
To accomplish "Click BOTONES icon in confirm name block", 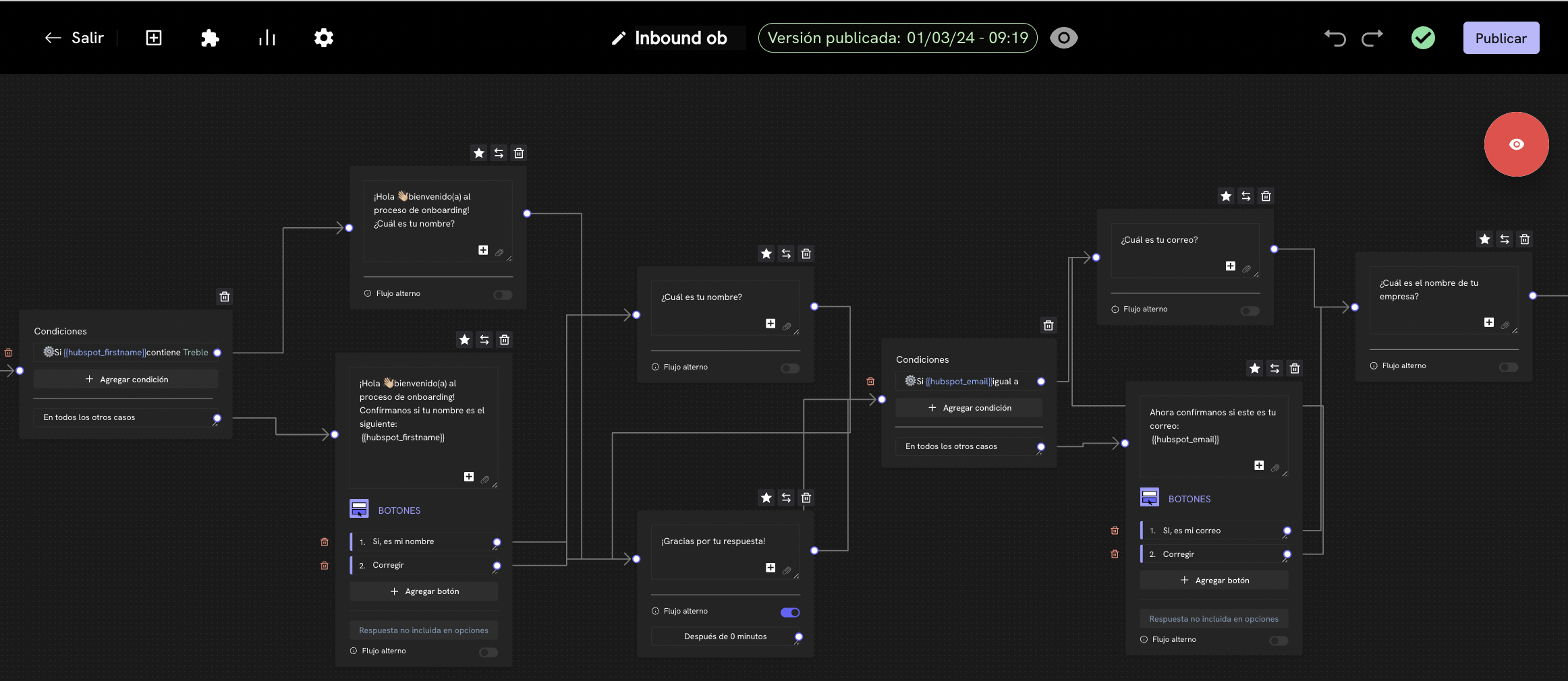I will (x=359, y=508).
